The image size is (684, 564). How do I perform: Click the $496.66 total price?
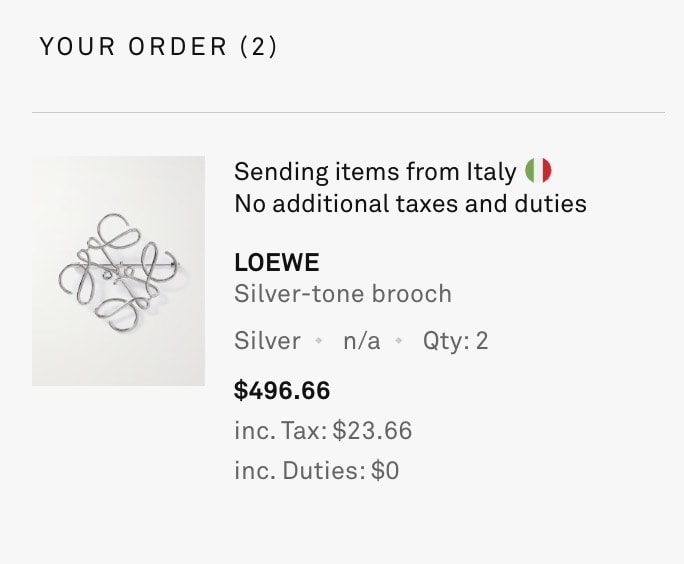click(x=282, y=390)
